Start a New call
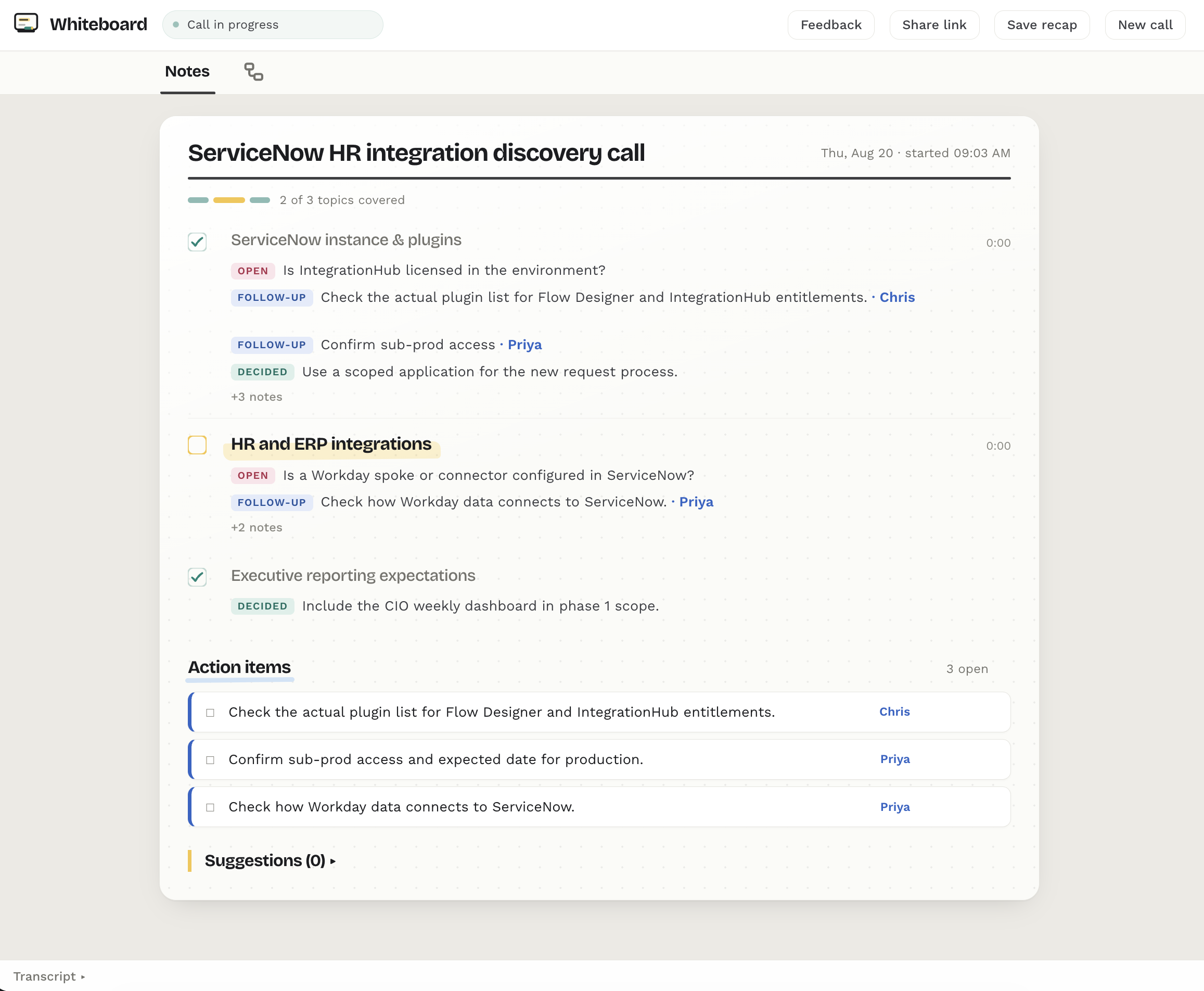This screenshot has height=991, width=1204. point(1145,24)
